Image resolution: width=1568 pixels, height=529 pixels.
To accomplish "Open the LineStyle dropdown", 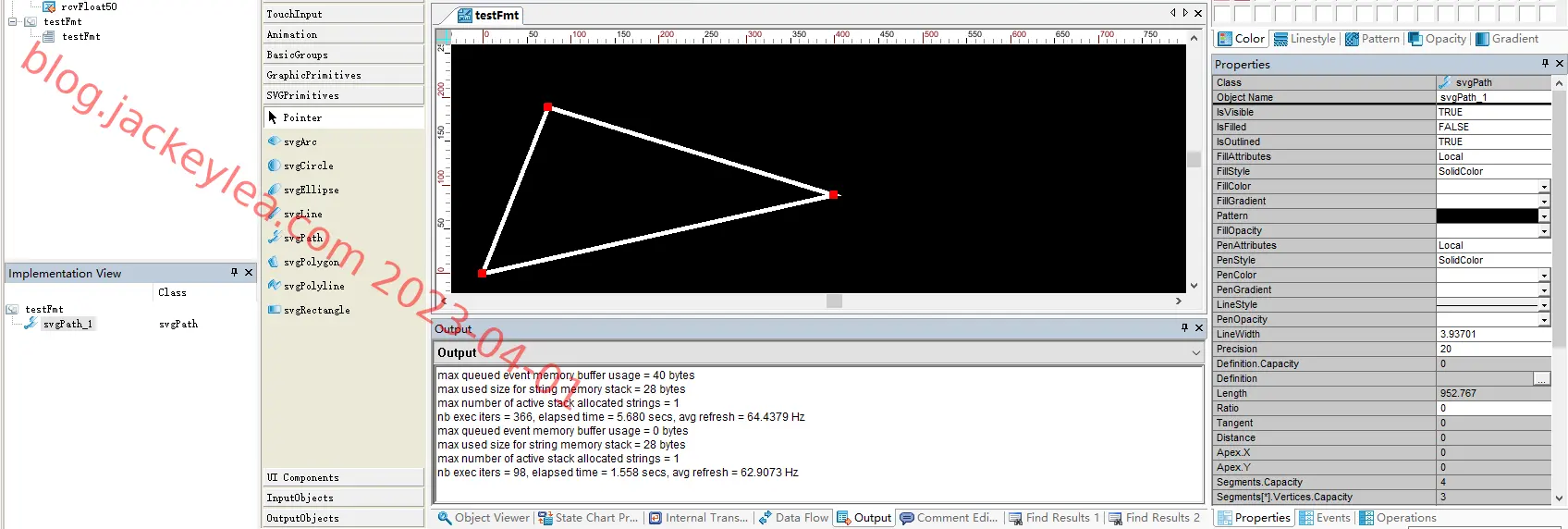I will pyautogui.click(x=1544, y=305).
